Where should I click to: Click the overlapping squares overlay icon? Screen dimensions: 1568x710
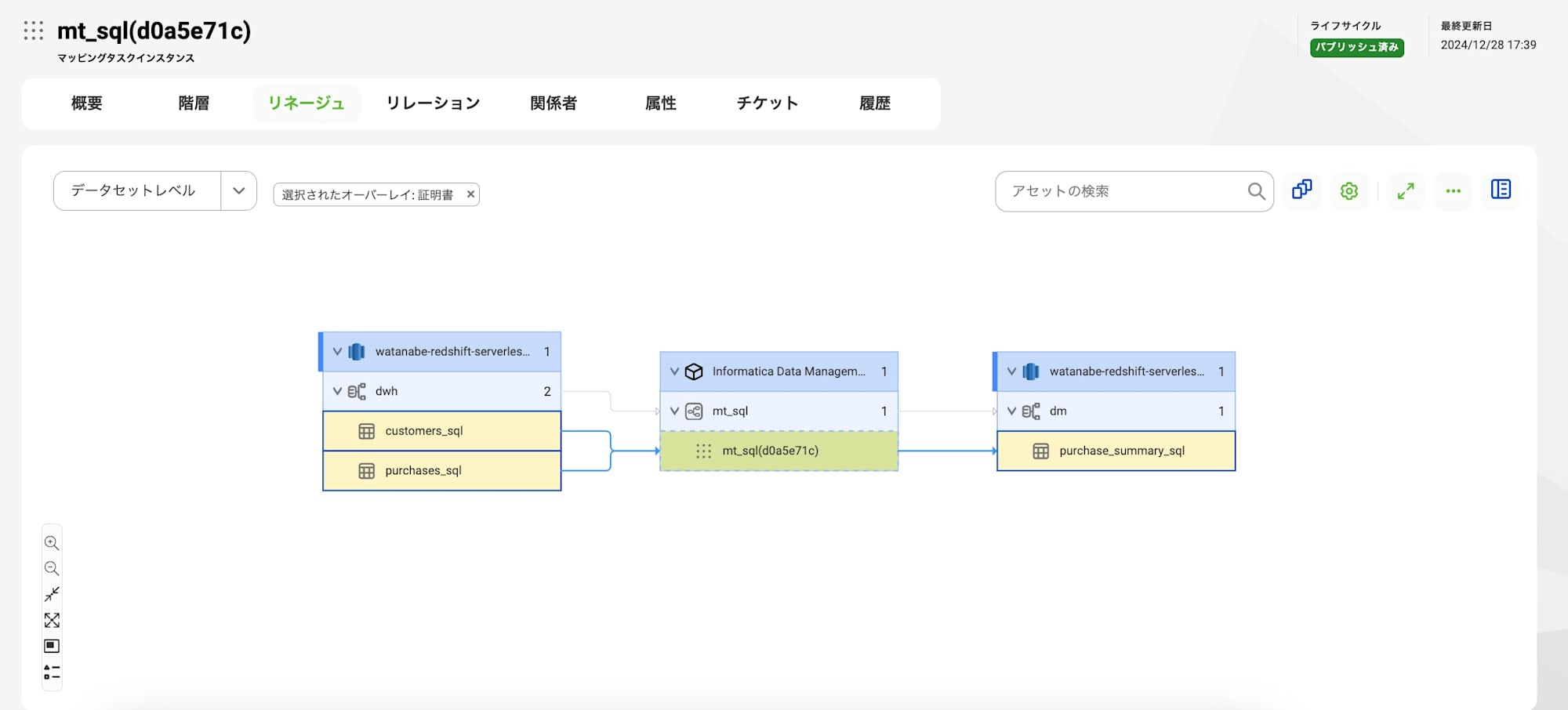pyautogui.click(x=1302, y=190)
